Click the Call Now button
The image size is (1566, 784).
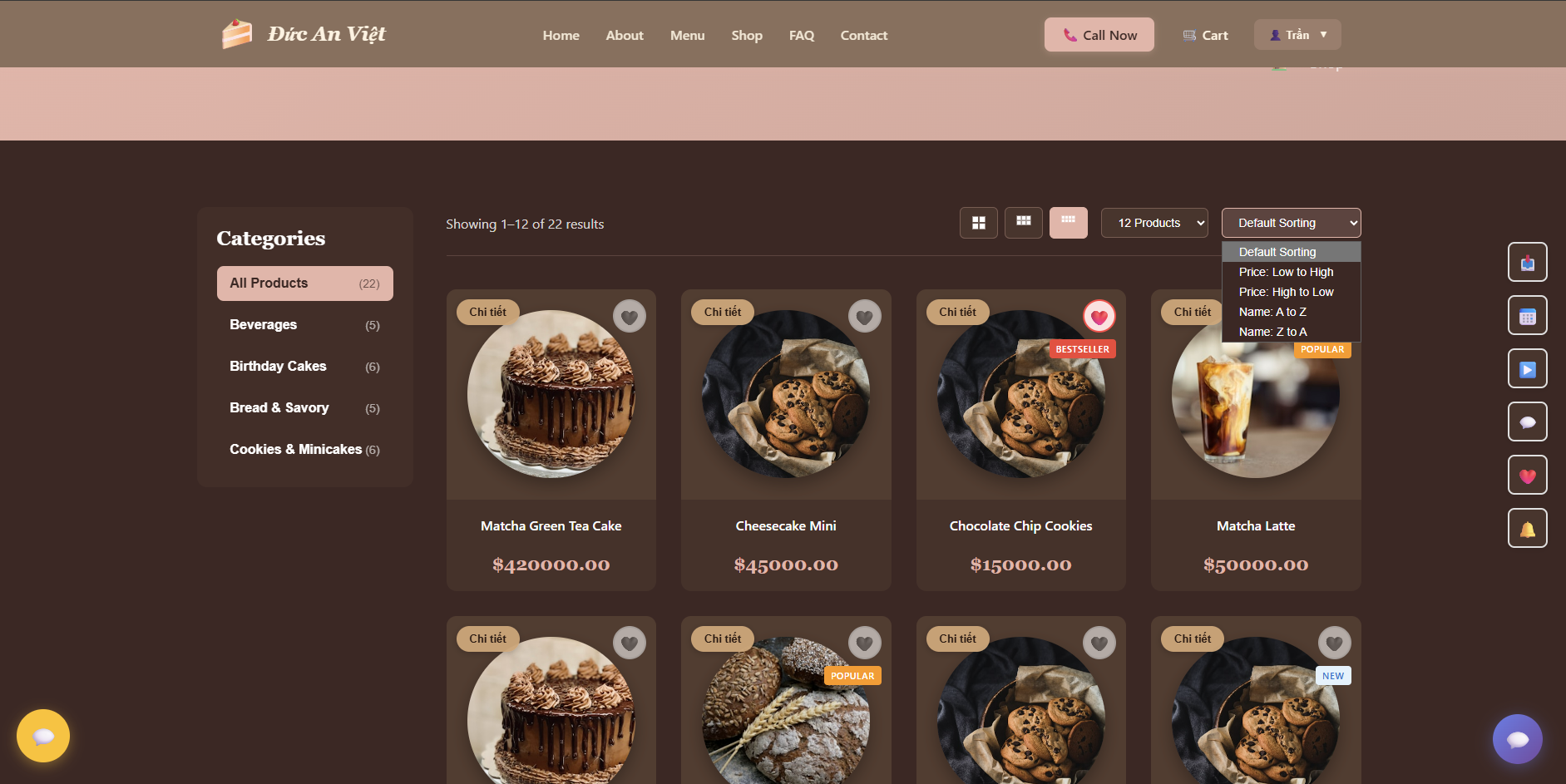point(1099,35)
